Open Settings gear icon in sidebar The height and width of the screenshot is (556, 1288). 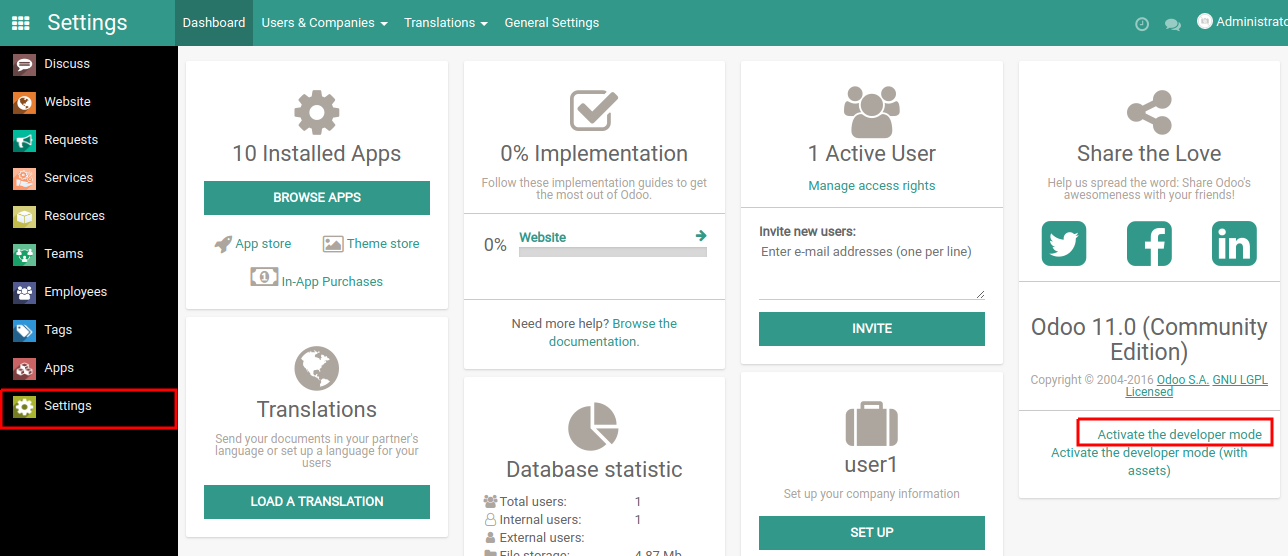(x=25, y=406)
